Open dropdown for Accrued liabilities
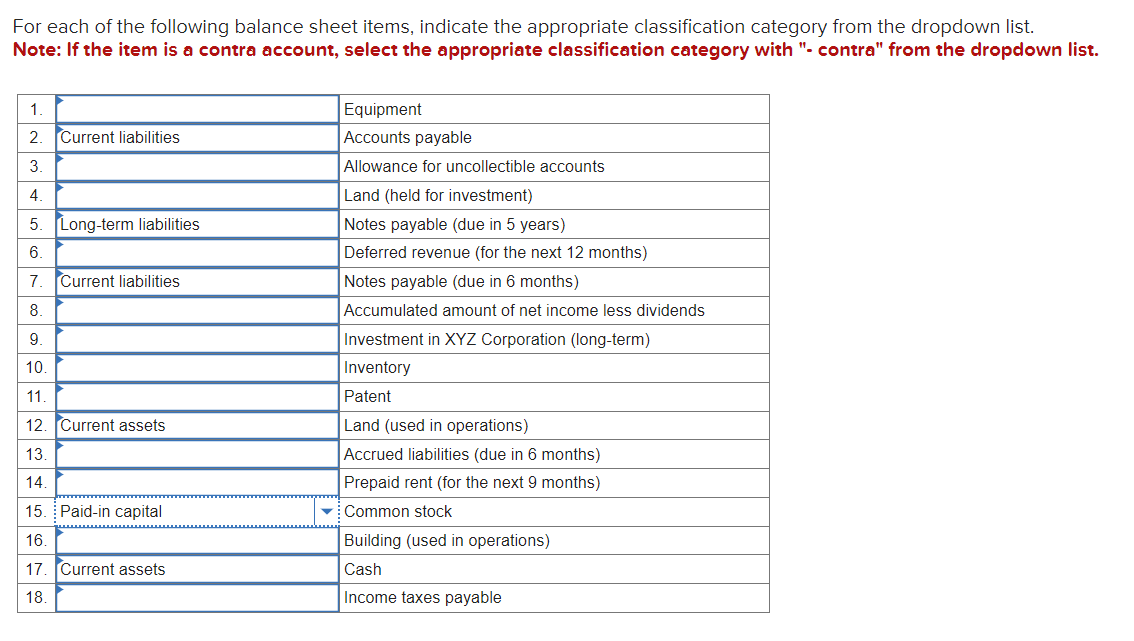This screenshot has width=1134, height=641. [x=195, y=453]
